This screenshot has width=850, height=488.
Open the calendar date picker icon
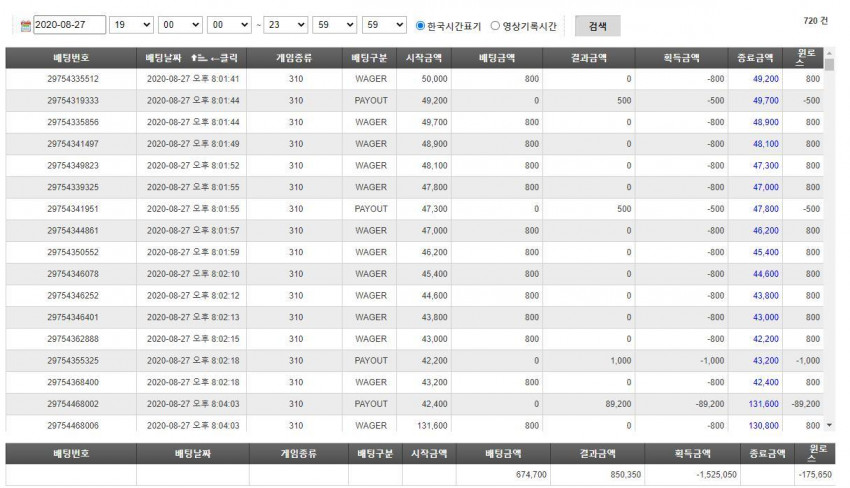[25, 25]
